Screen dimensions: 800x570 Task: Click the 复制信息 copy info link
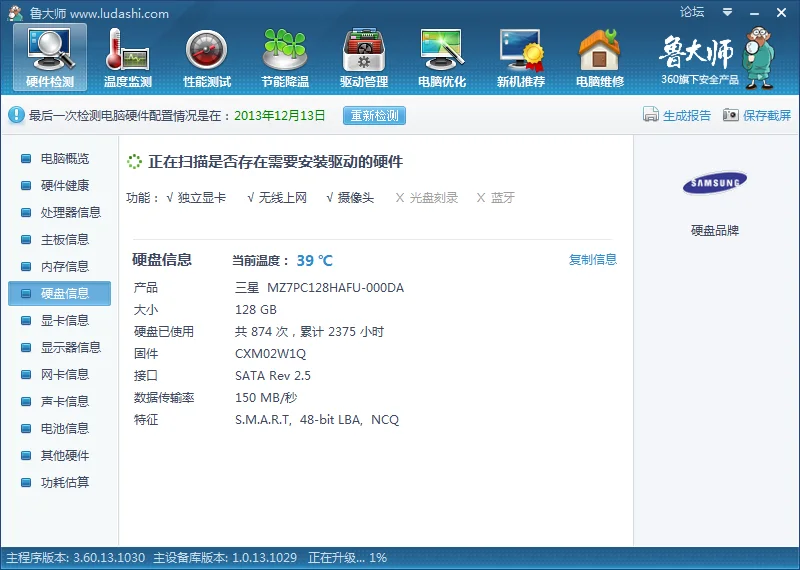coord(592,260)
